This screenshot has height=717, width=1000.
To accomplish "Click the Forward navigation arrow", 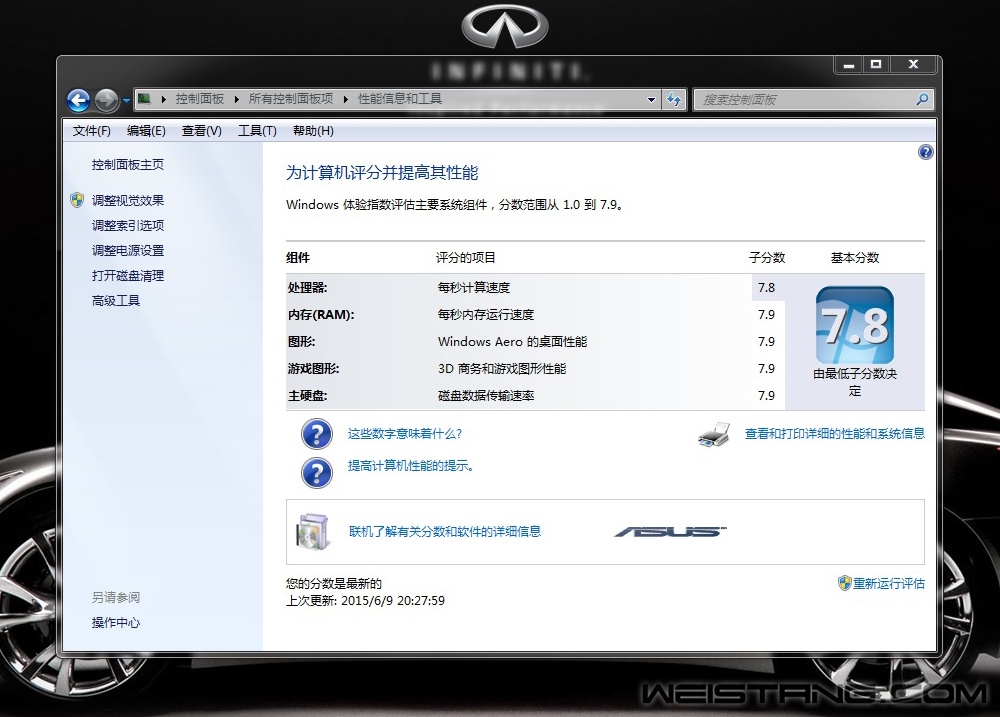I will tap(106, 100).
